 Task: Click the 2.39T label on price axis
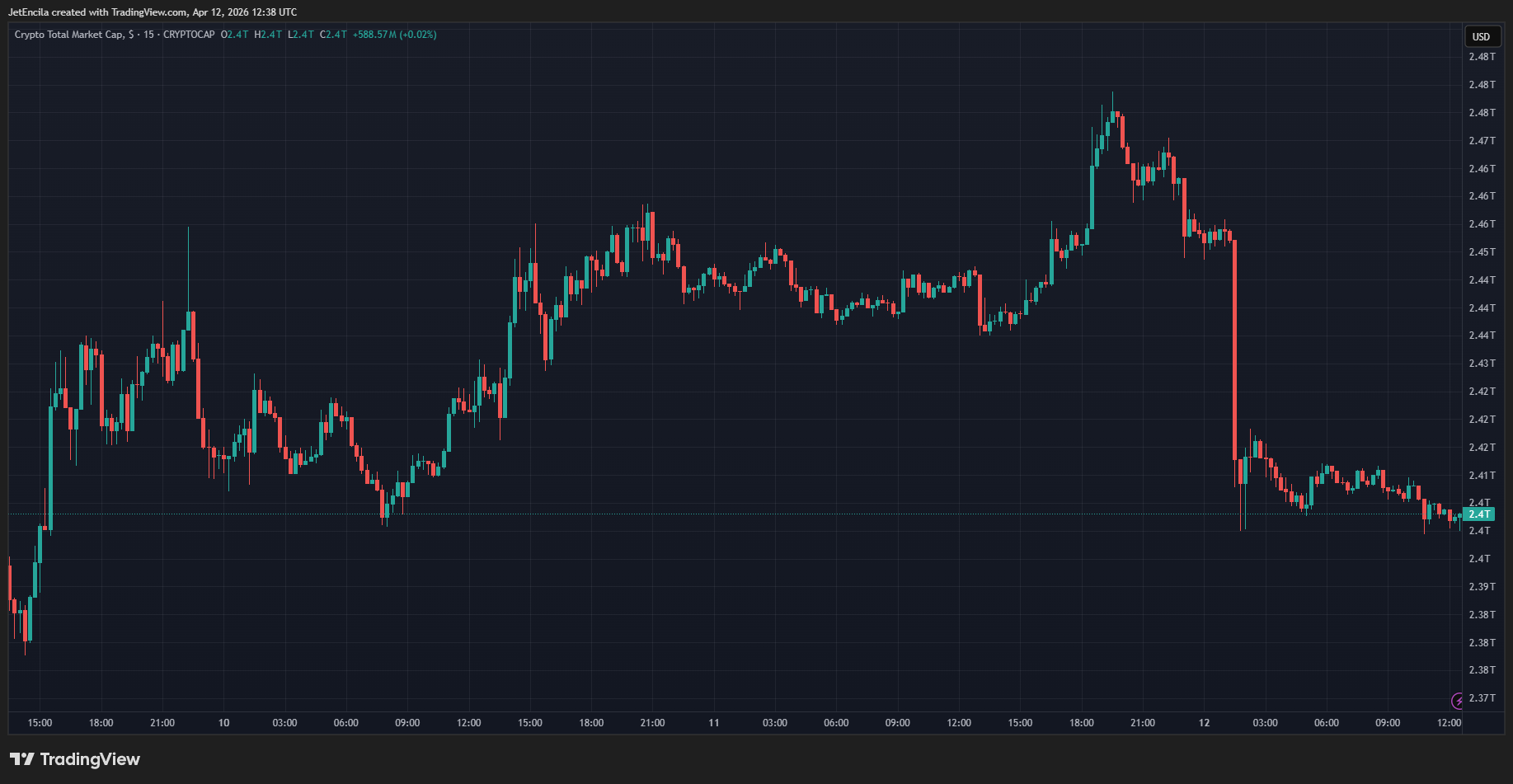click(1481, 587)
